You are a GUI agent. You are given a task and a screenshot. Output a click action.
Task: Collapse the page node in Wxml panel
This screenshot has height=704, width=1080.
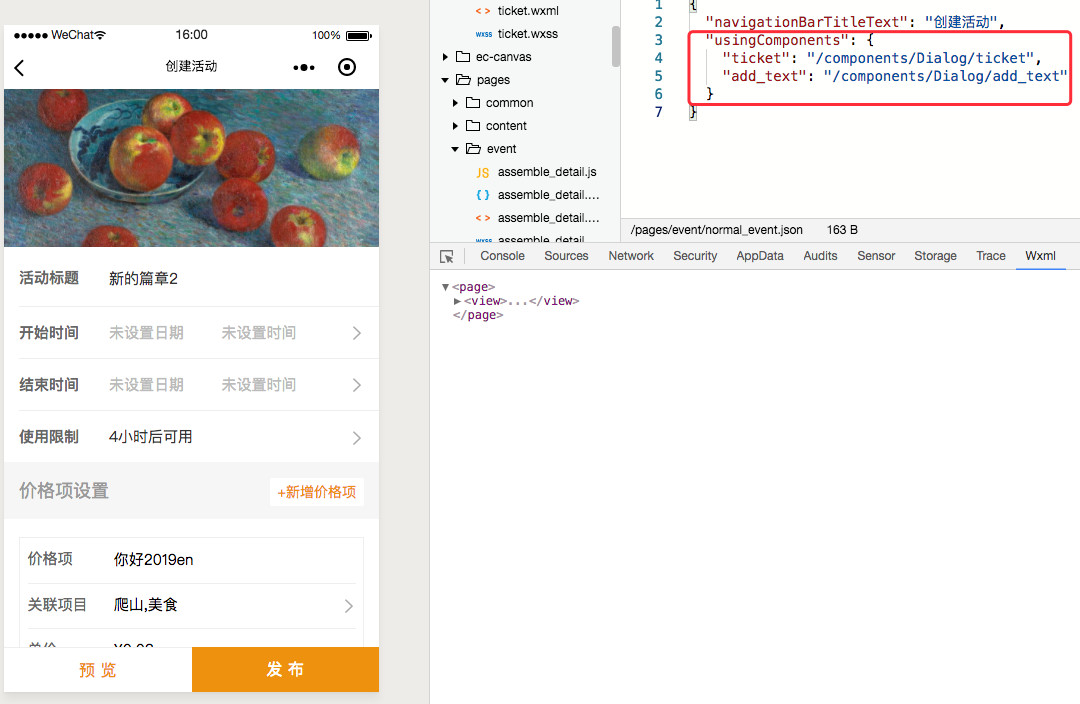click(x=446, y=287)
